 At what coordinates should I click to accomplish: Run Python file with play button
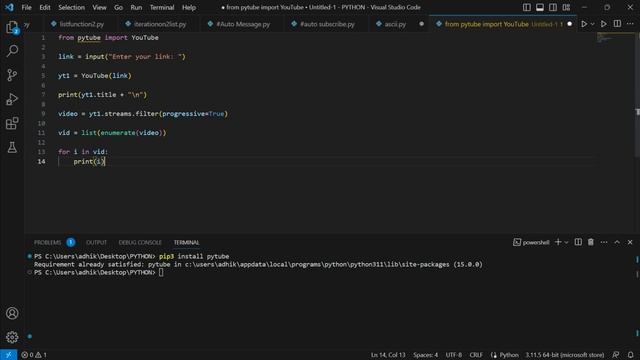pos(584,24)
